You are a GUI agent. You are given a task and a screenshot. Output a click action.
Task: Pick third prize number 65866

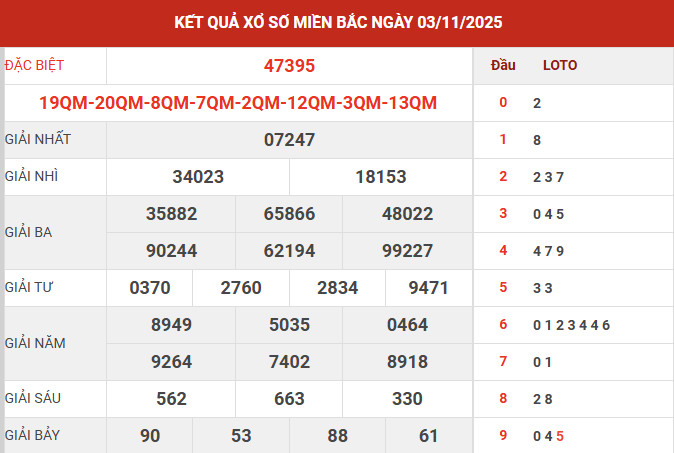[289, 214]
